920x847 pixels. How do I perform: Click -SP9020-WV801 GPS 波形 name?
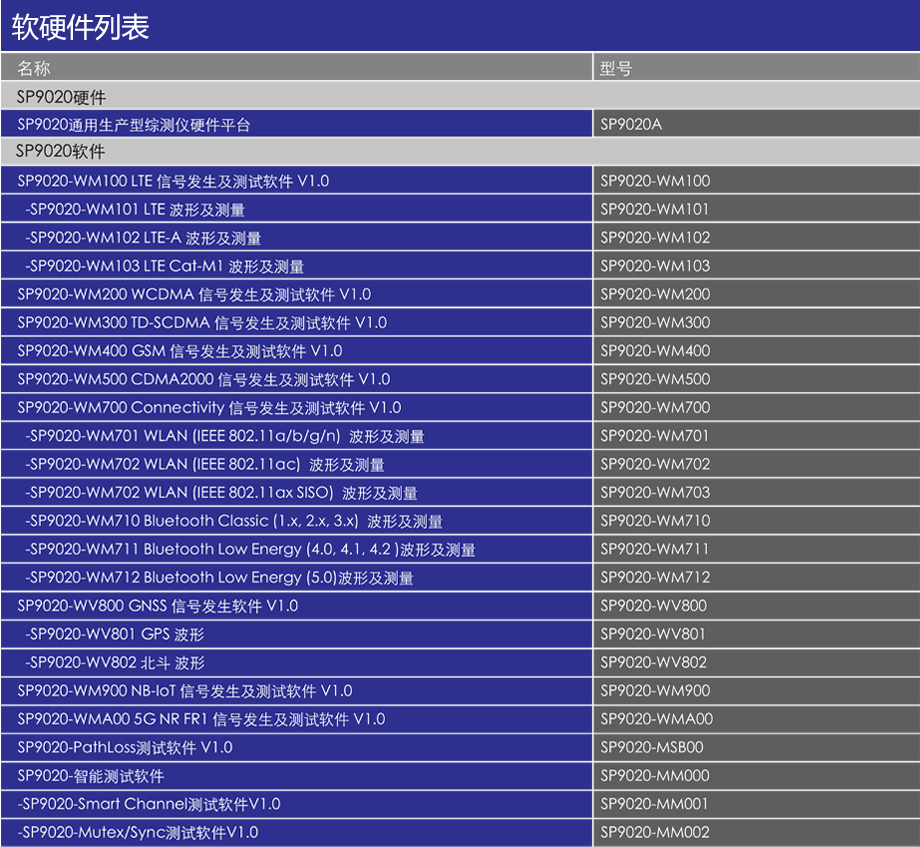tap(115, 634)
